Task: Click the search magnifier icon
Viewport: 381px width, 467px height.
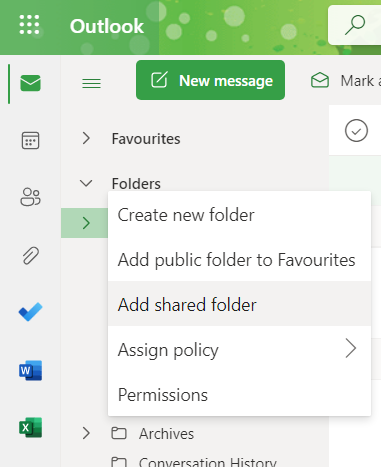Action: coord(355,25)
